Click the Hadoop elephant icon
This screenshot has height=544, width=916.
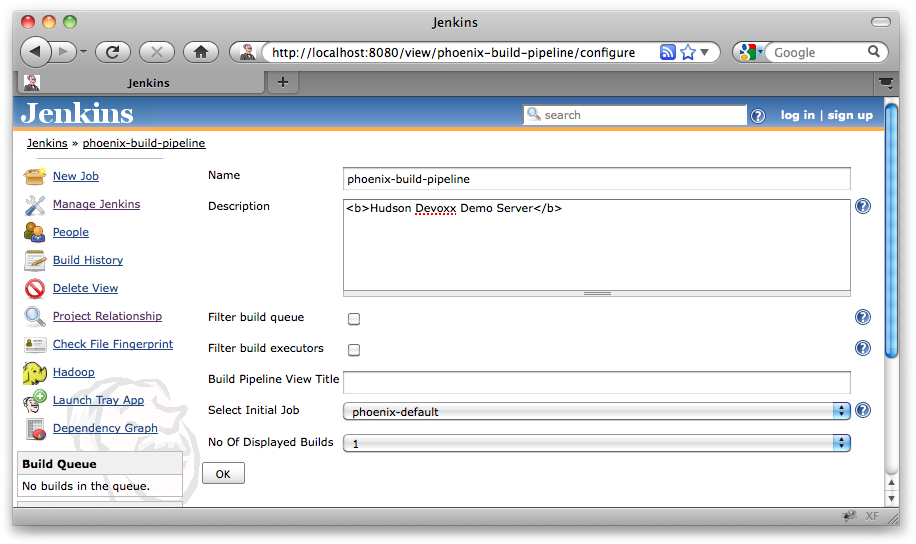click(x=34, y=373)
